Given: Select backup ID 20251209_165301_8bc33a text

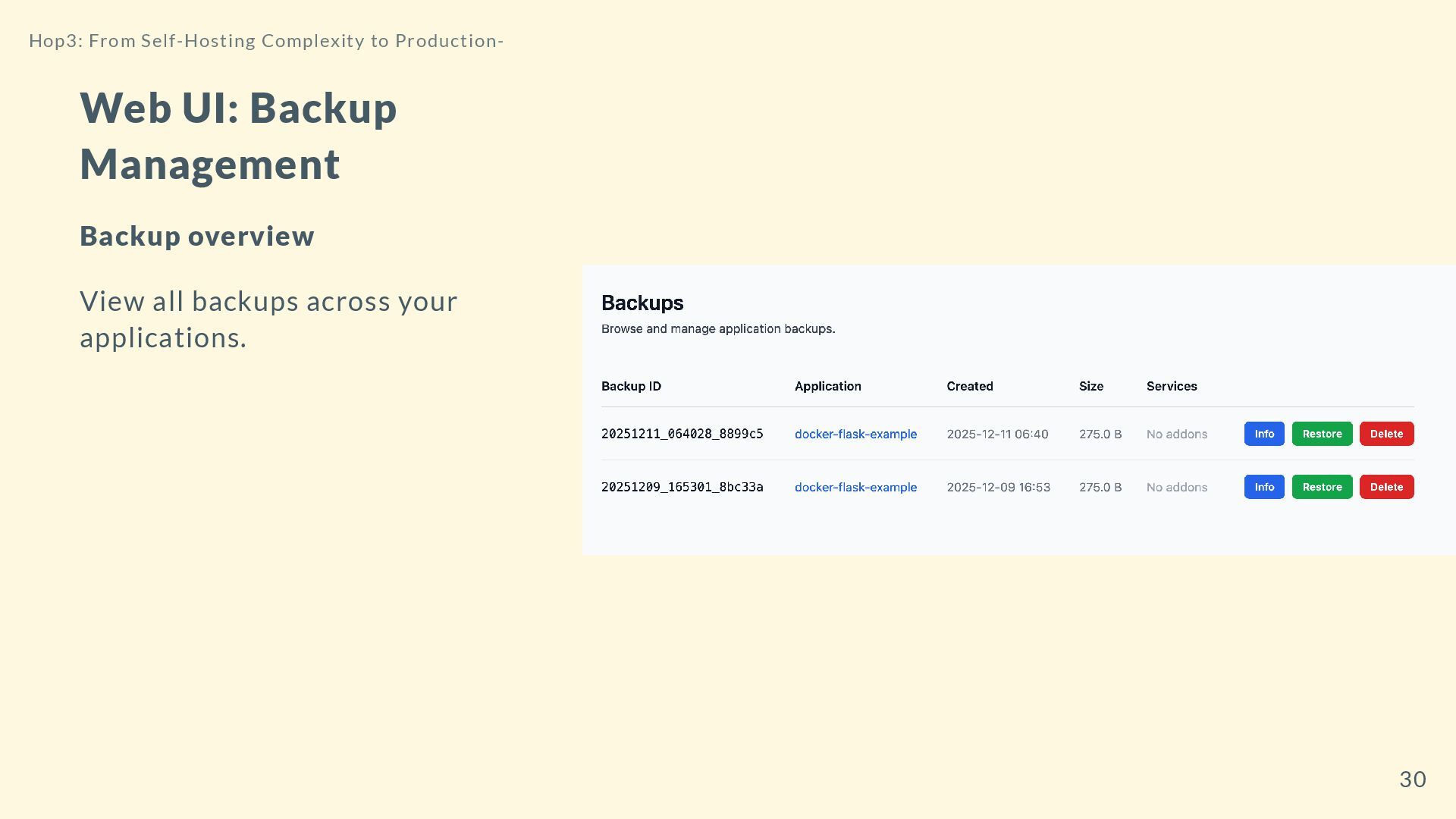Looking at the screenshot, I should click(x=682, y=487).
